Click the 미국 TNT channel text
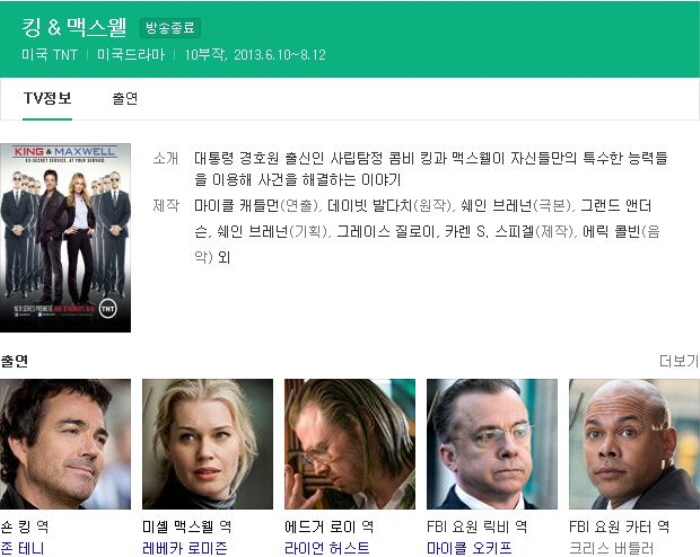The image size is (700, 557). (50, 55)
